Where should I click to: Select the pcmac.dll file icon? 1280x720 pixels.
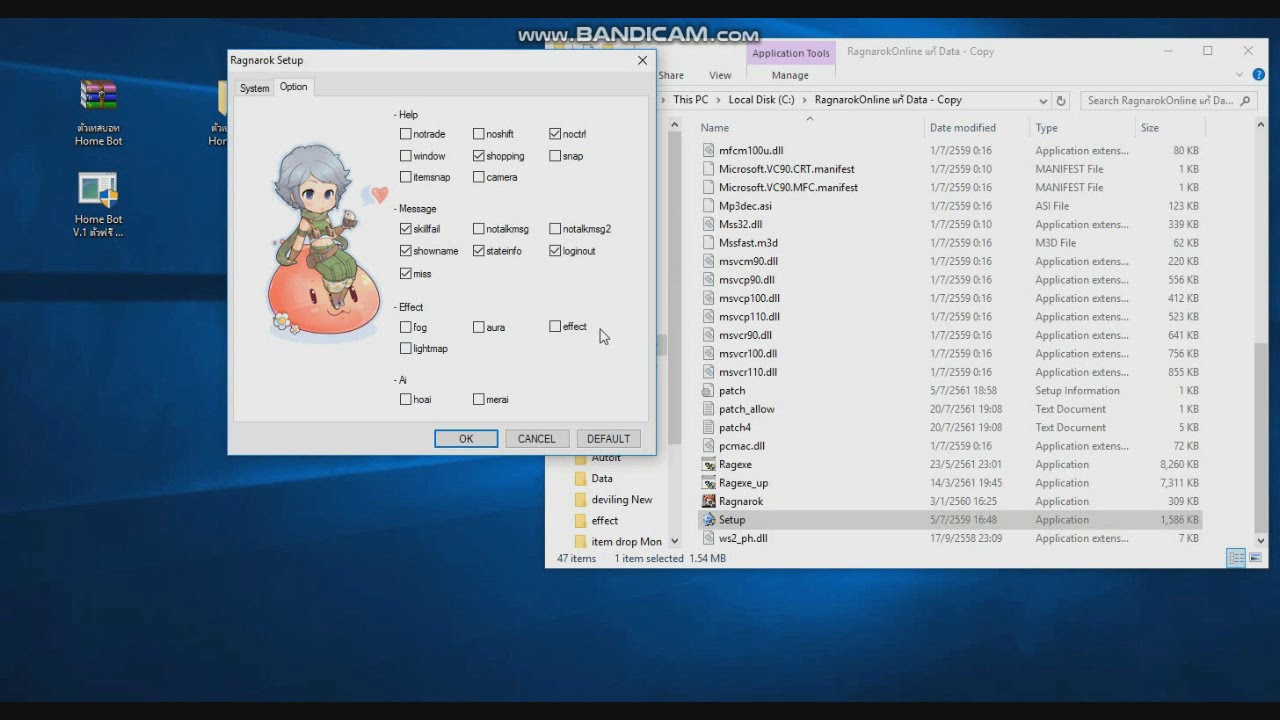click(709, 446)
